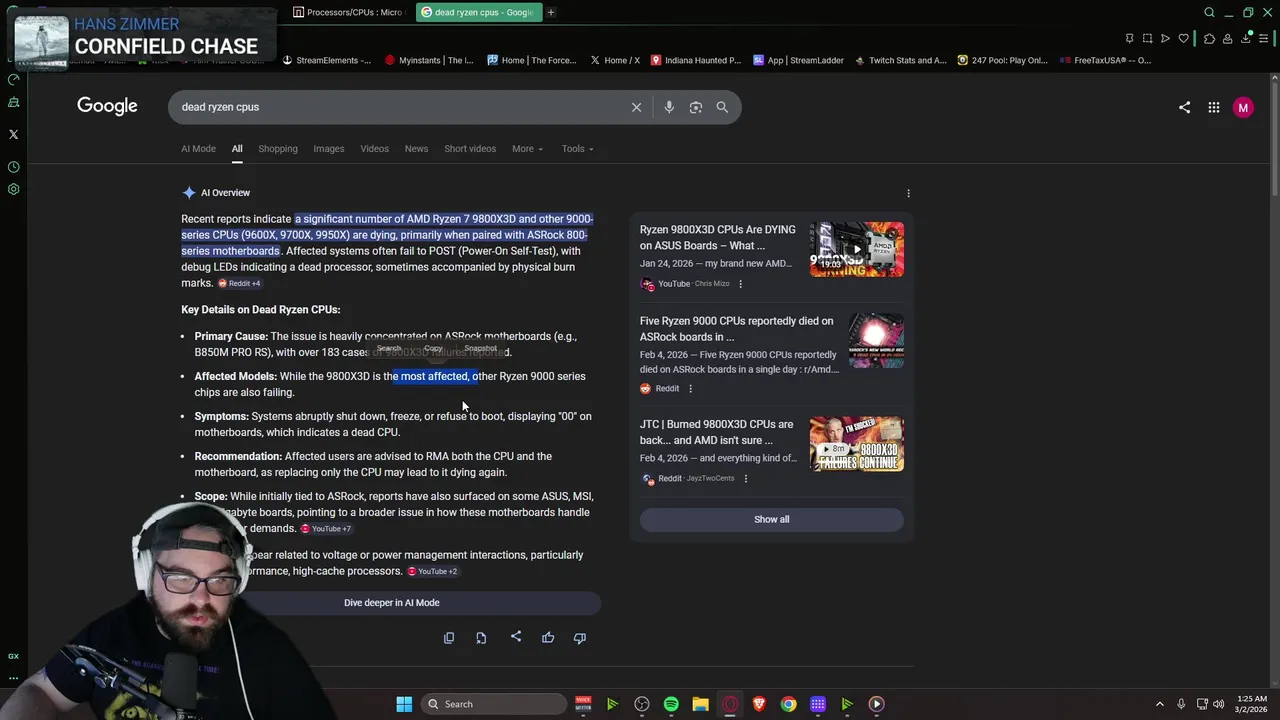Open FreeTaxUSA bookmark

pos(1105,60)
